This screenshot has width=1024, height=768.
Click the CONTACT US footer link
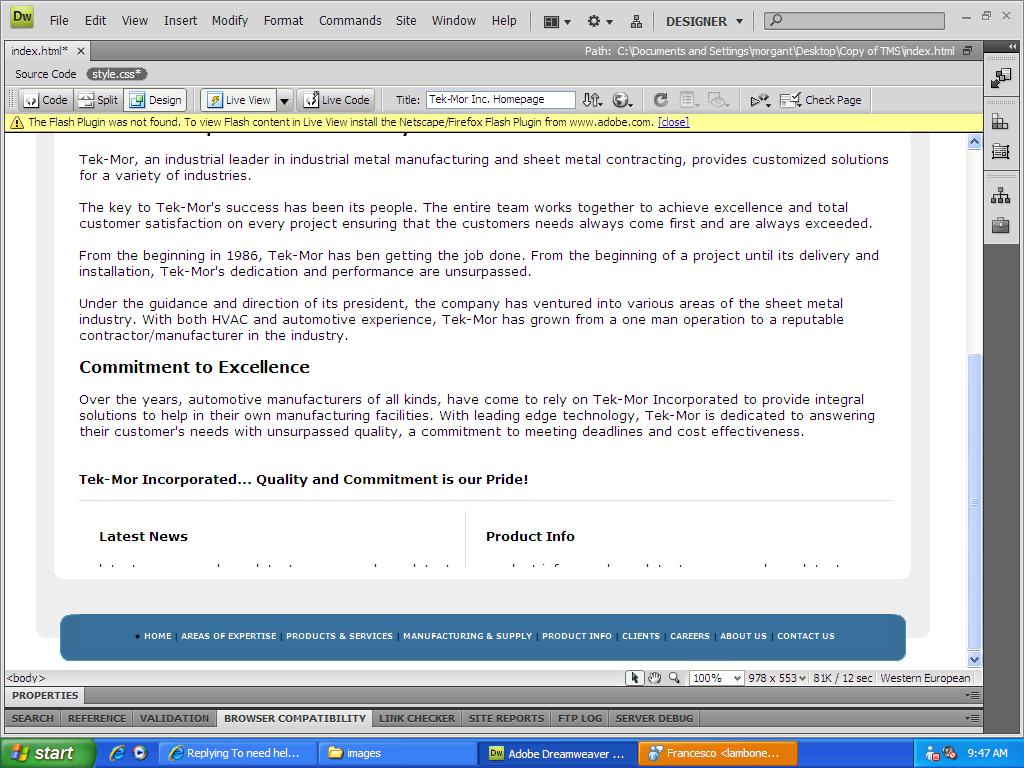pyautogui.click(x=806, y=636)
